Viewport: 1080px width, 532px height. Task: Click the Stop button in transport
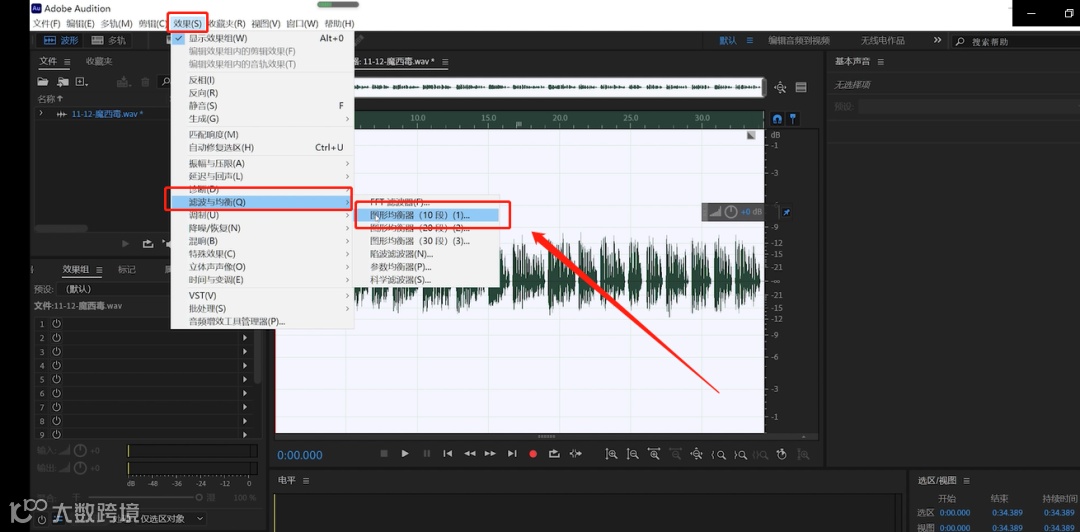[384, 453]
